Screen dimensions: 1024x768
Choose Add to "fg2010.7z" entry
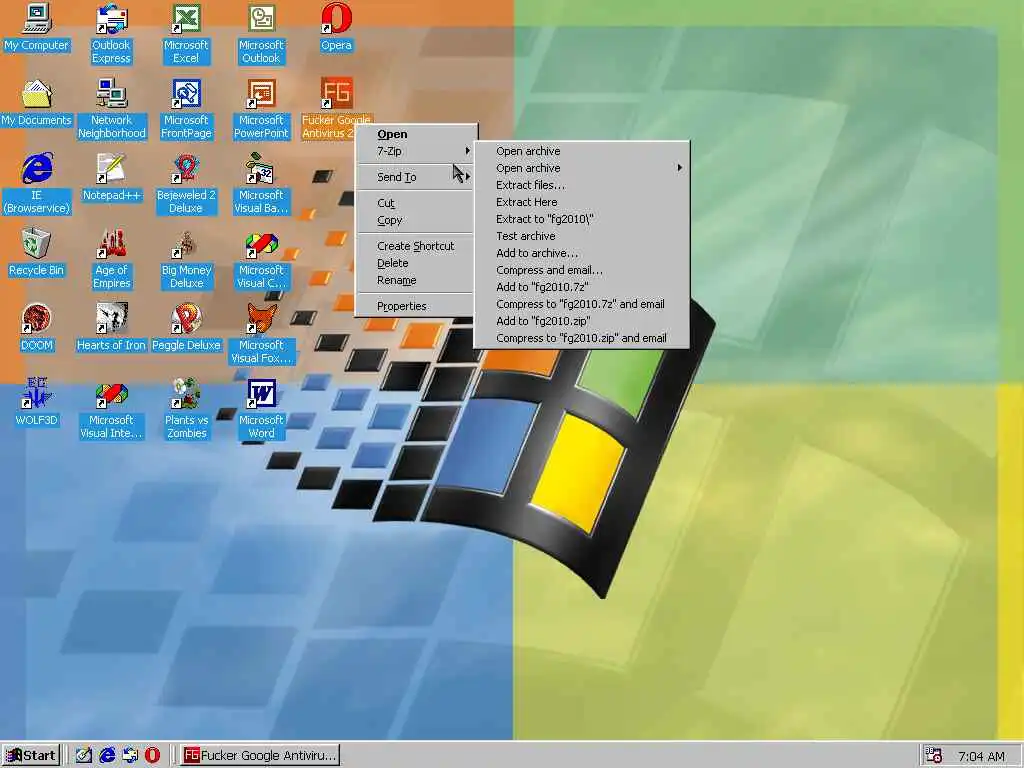coord(582,287)
